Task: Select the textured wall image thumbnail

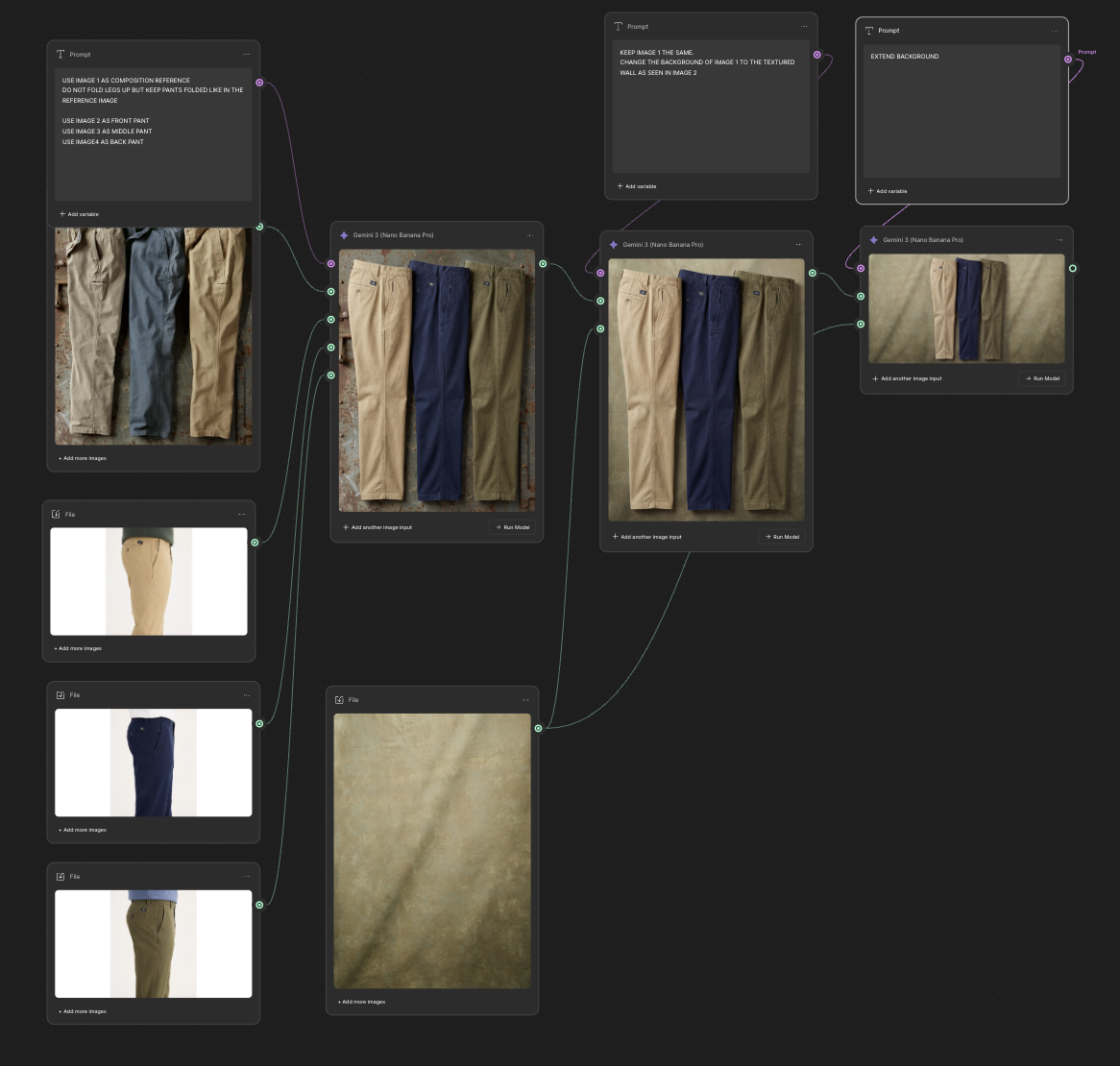Action: (x=432, y=851)
